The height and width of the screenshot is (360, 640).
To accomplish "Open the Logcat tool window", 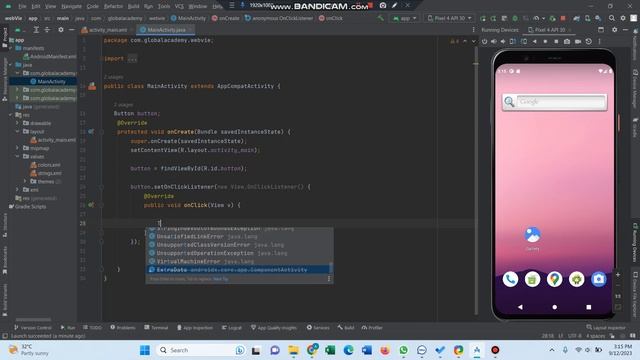I will pyautogui.click(x=231, y=328).
